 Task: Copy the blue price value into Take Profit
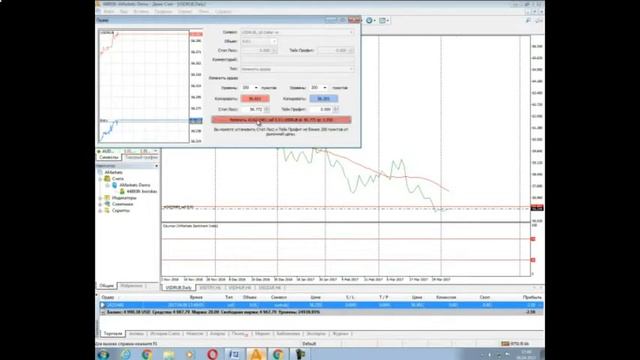click(x=324, y=99)
